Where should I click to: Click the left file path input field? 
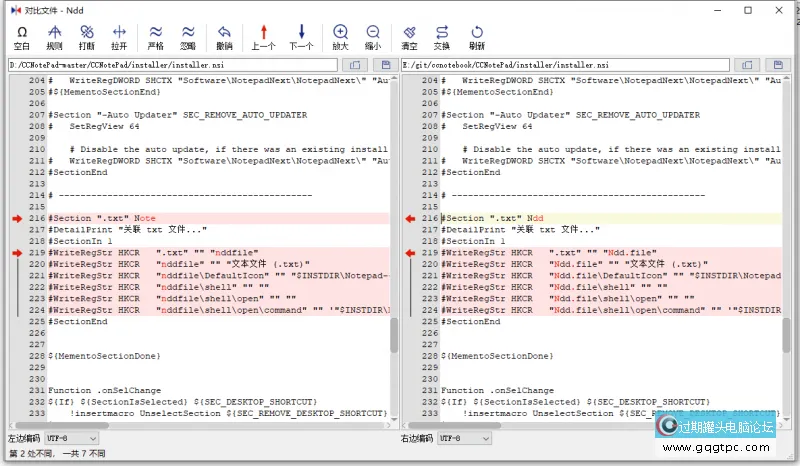pos(172,65)
